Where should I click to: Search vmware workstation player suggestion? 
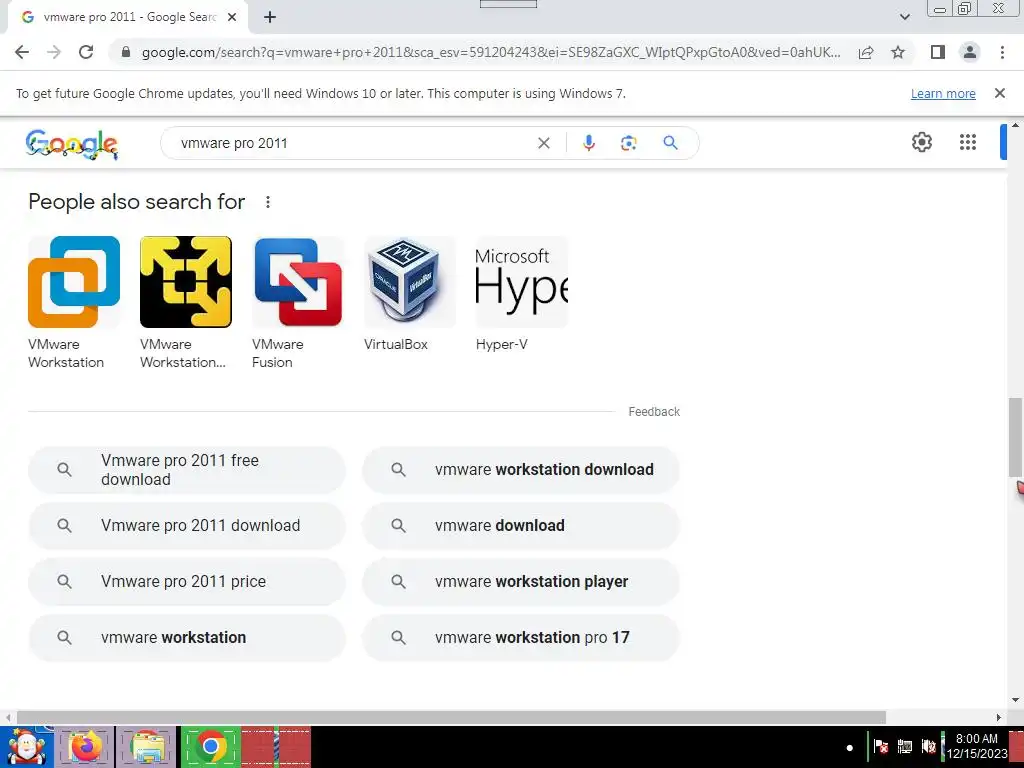click(x=520, y=581)
